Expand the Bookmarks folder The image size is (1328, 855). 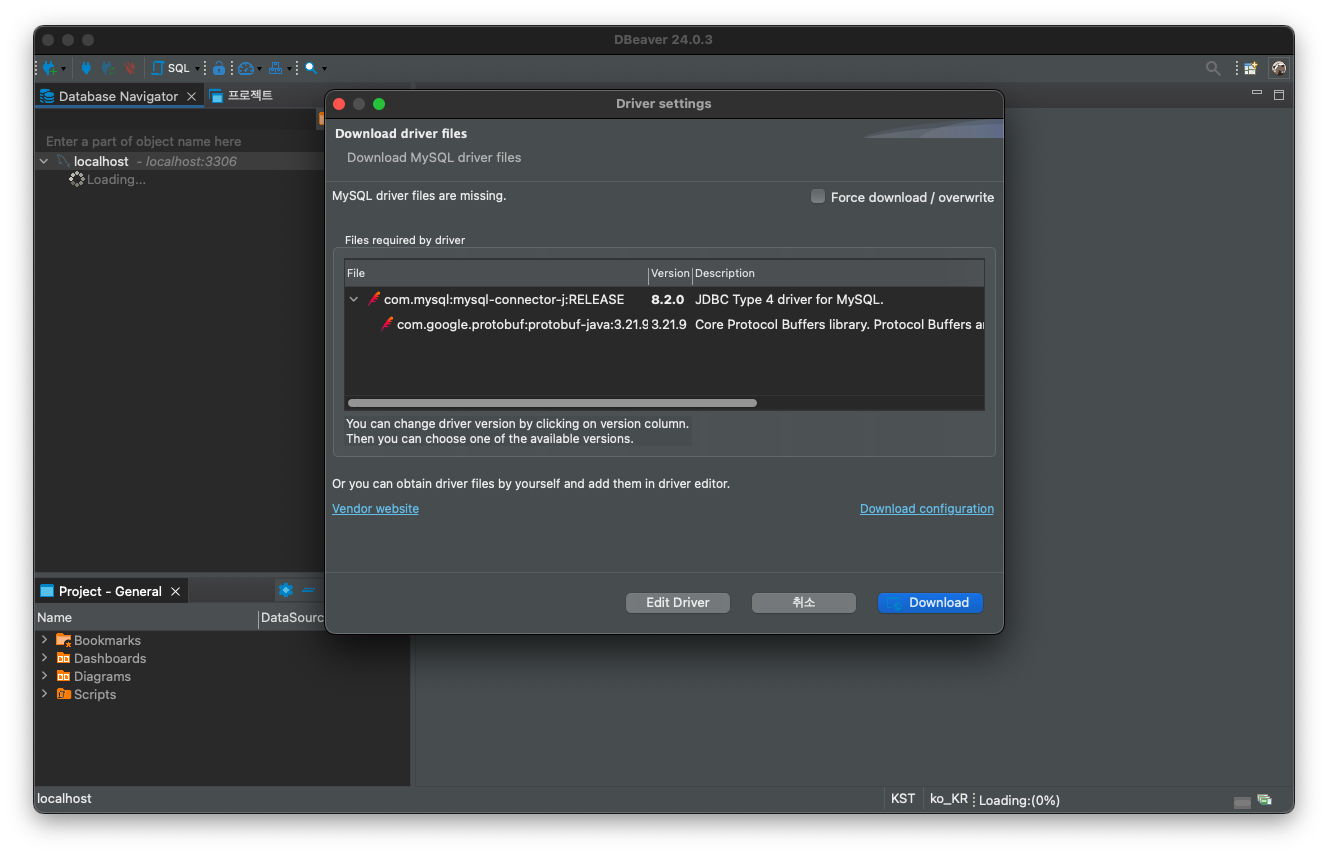pyautogui.click(x=44, y=640)
